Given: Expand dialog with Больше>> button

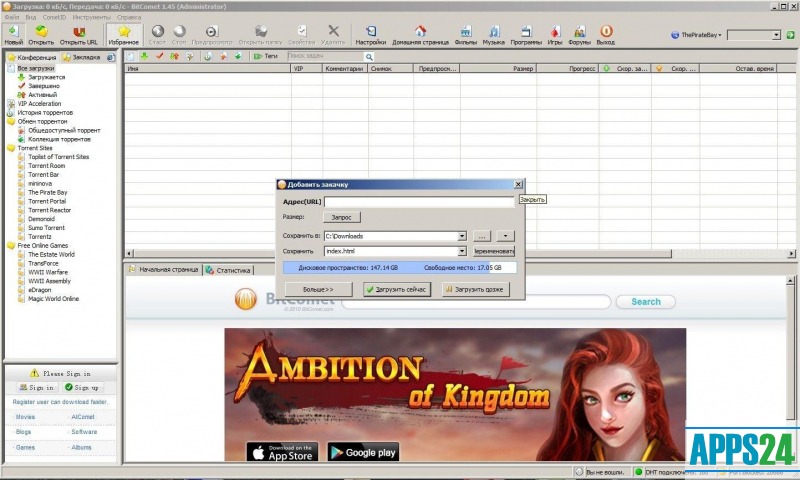Looking at the screenshot, I should (x=318, y=289).
